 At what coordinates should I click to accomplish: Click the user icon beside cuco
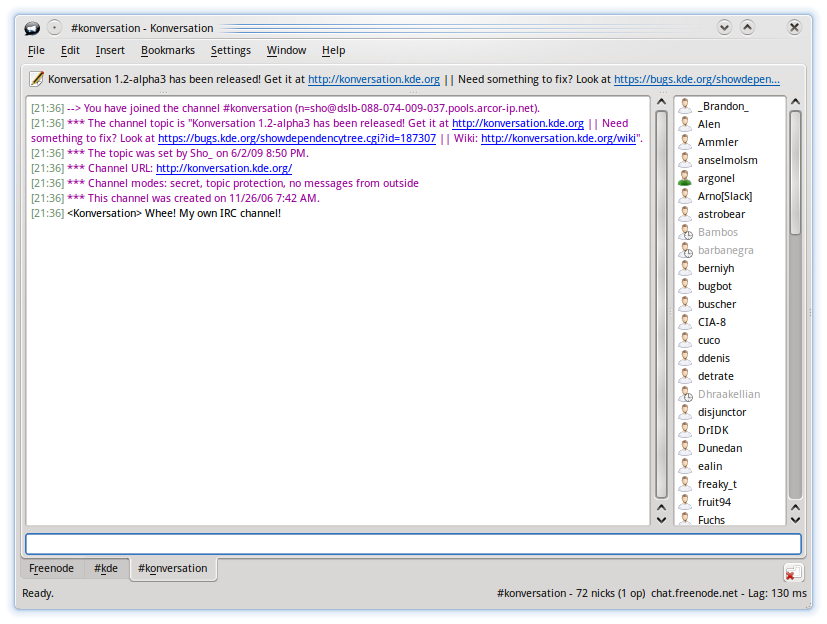click(685, 340)
